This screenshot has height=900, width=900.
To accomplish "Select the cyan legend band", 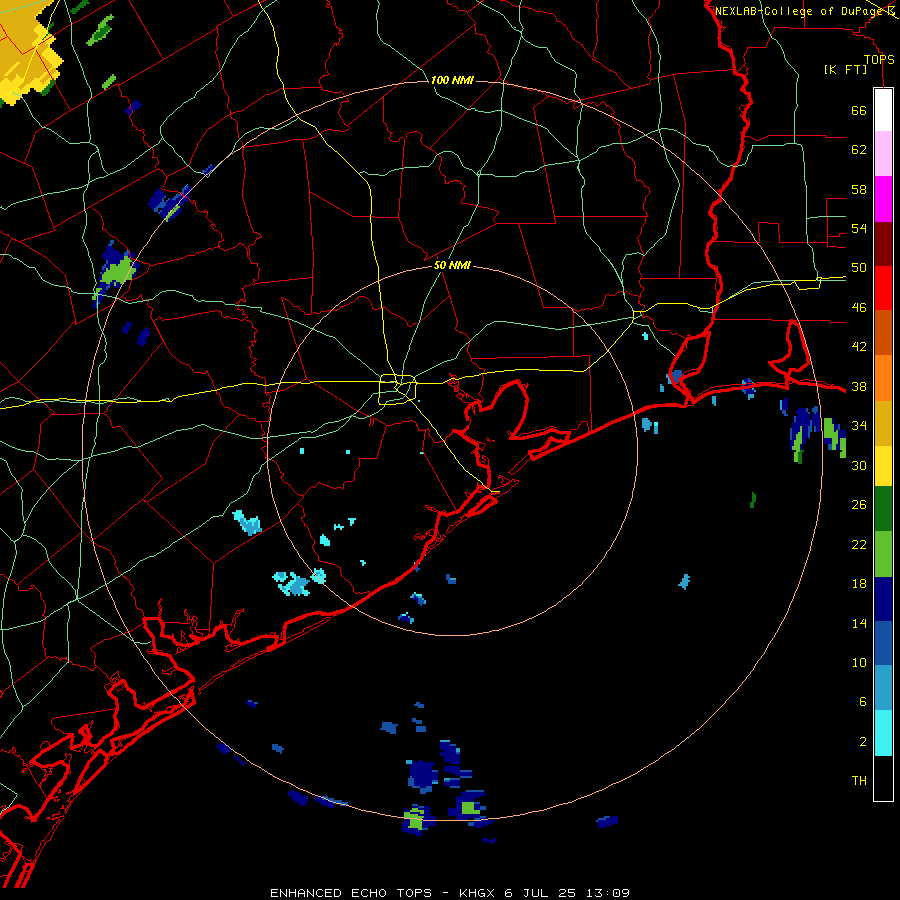I will click(883, 733).
